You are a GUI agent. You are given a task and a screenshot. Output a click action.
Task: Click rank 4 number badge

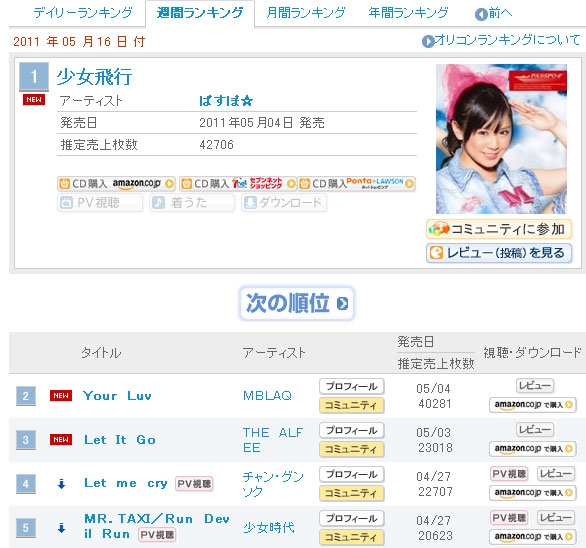(26, 484)
